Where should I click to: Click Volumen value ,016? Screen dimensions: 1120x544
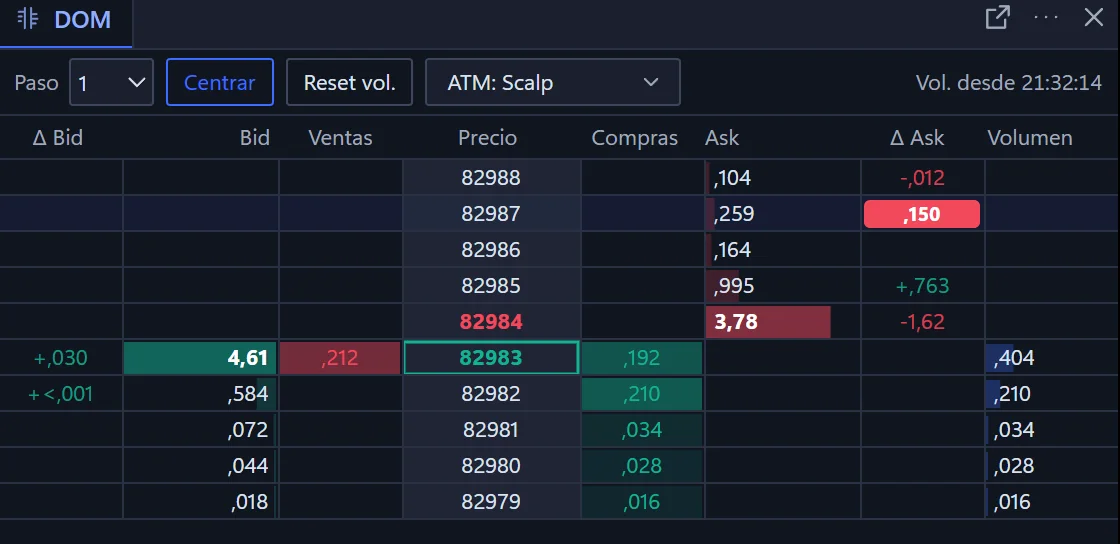click(x=1012, y=502)
